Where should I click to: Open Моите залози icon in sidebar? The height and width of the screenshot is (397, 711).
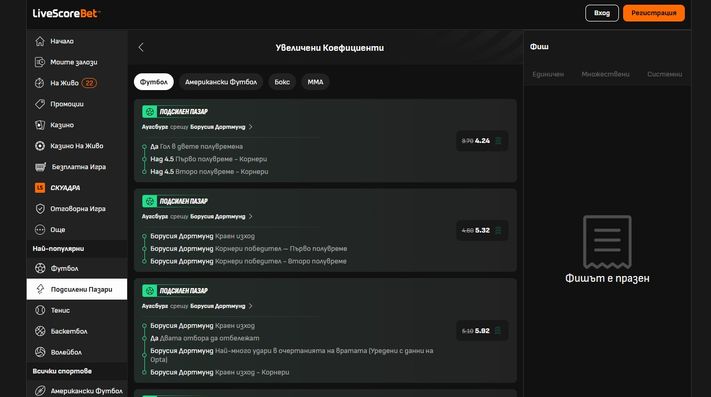coord(40,62)
